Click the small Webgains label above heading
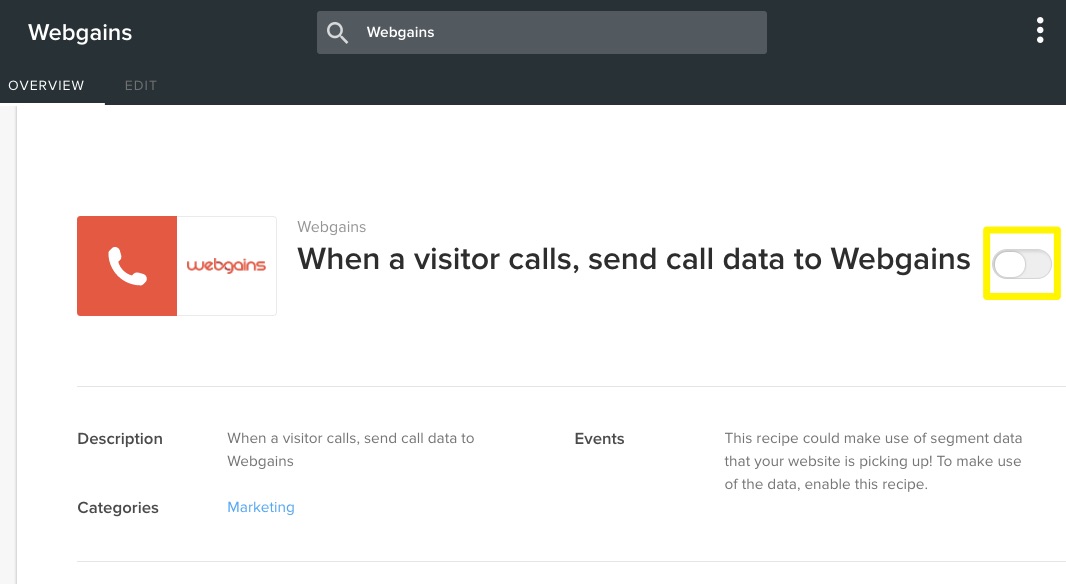 point(332,227)
